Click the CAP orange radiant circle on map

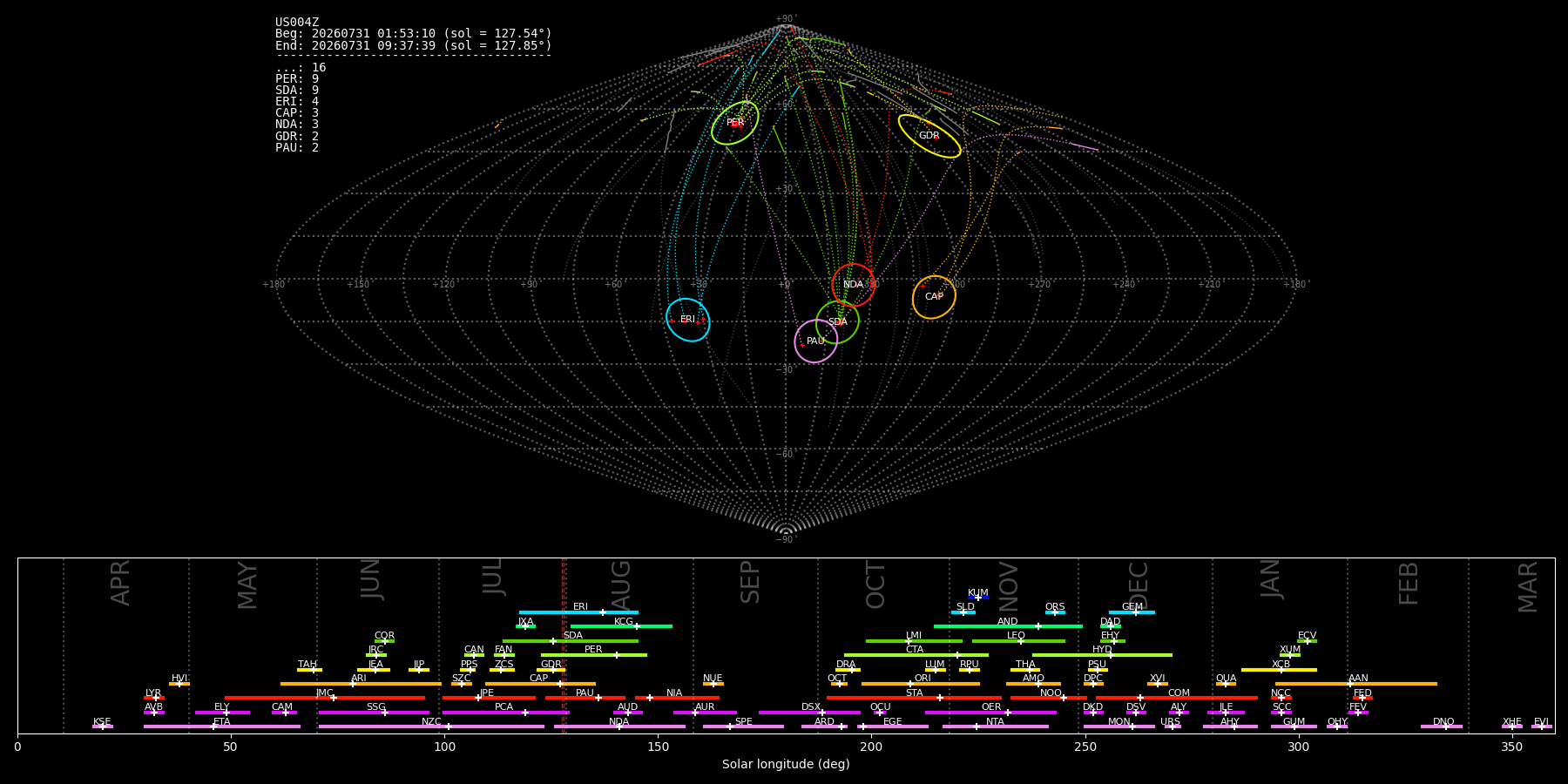tap(934, 297)
